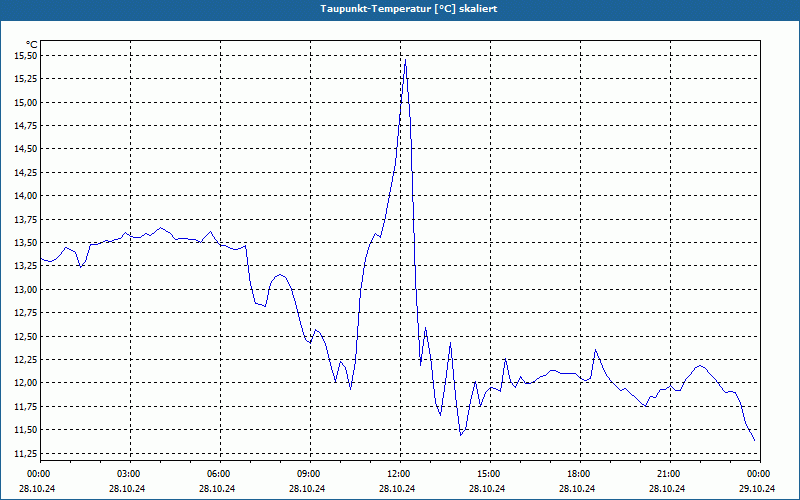Click the 28.10.24 date under 12:00
This screenshot has width=800, height=500.
[397, 488]
